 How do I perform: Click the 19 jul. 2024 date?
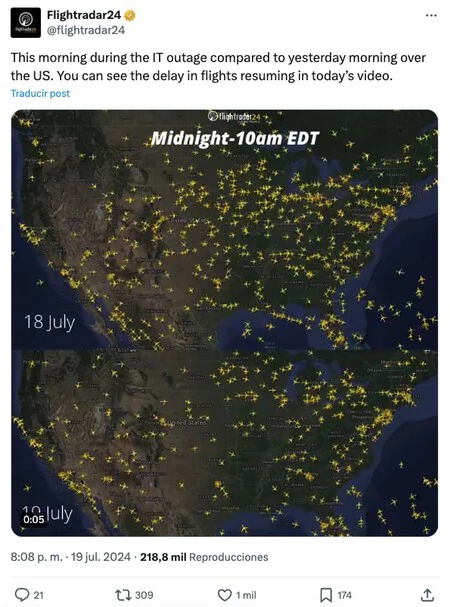(x=101, y=557)
